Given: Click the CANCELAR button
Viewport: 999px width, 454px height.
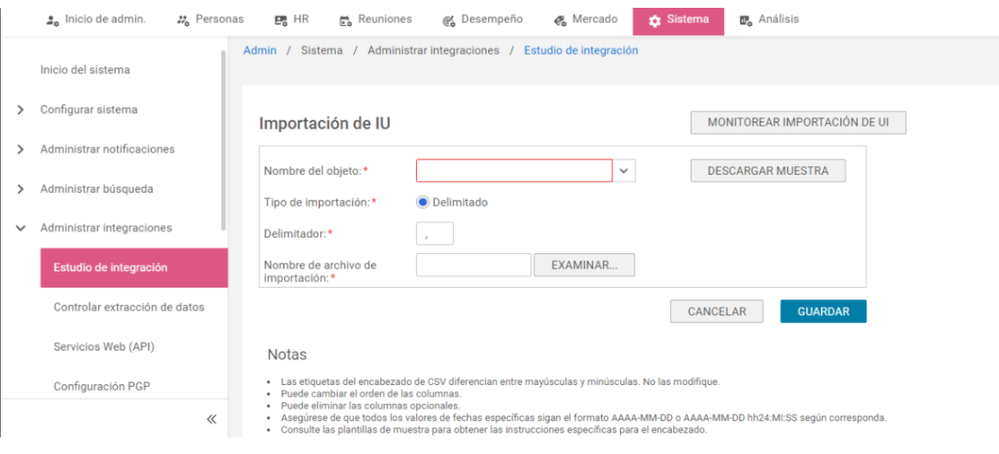Looking at the screenshot, I should [x=717, y=311].
